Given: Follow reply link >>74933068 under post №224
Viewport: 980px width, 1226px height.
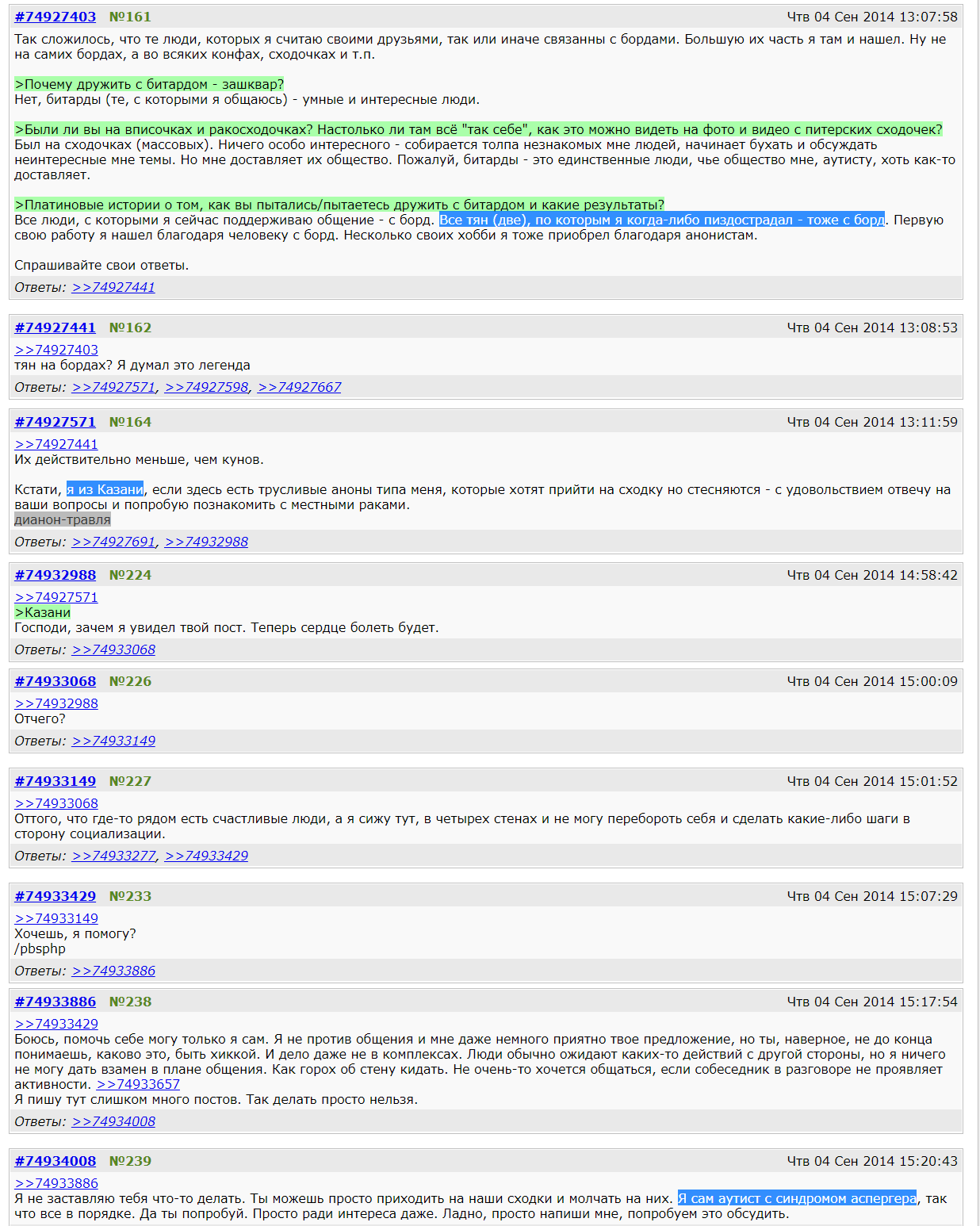Looking at the screenshot, I should [x=113, y=649].
